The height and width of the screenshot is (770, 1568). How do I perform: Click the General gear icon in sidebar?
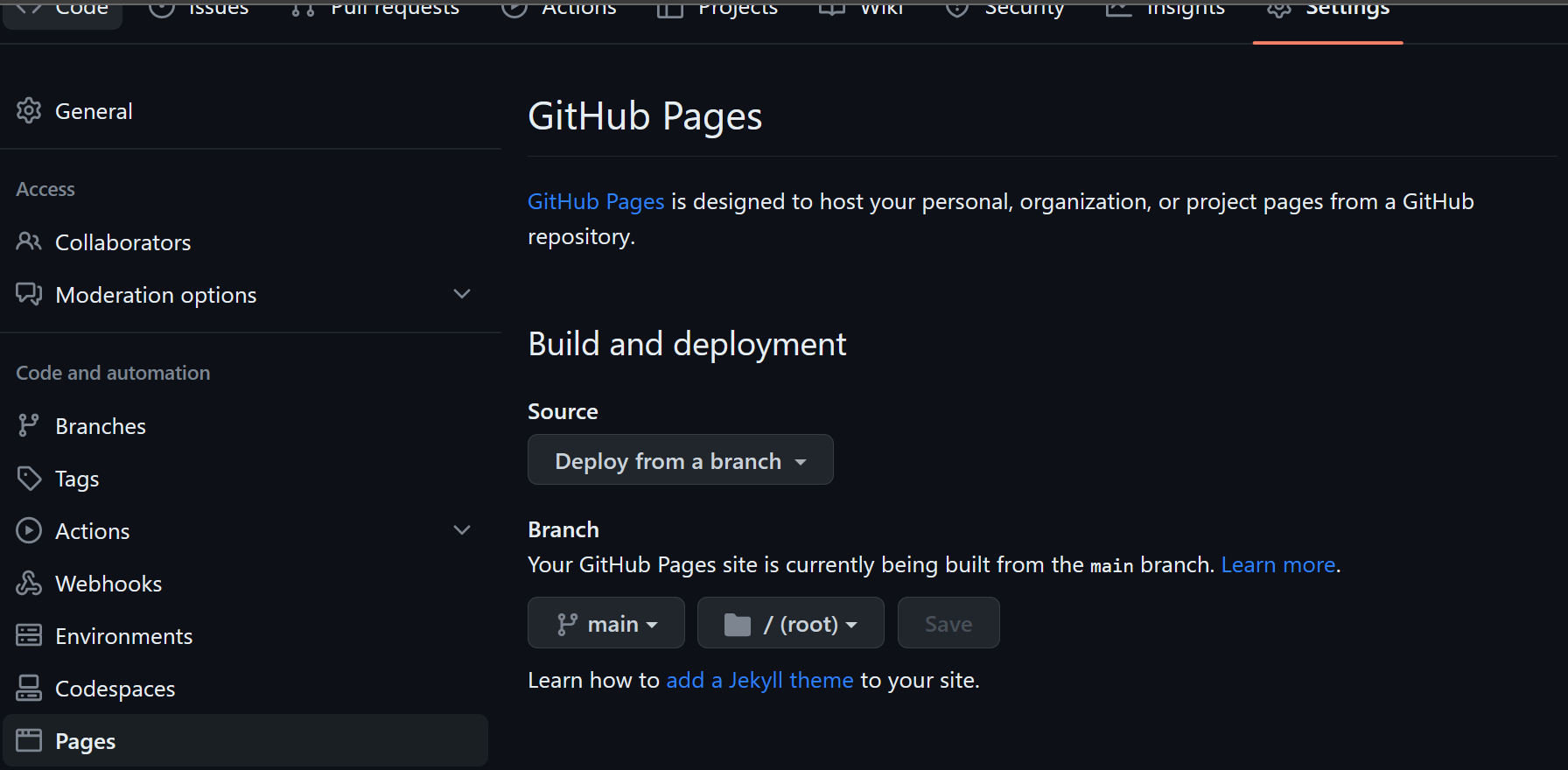[x=29, y=111]
